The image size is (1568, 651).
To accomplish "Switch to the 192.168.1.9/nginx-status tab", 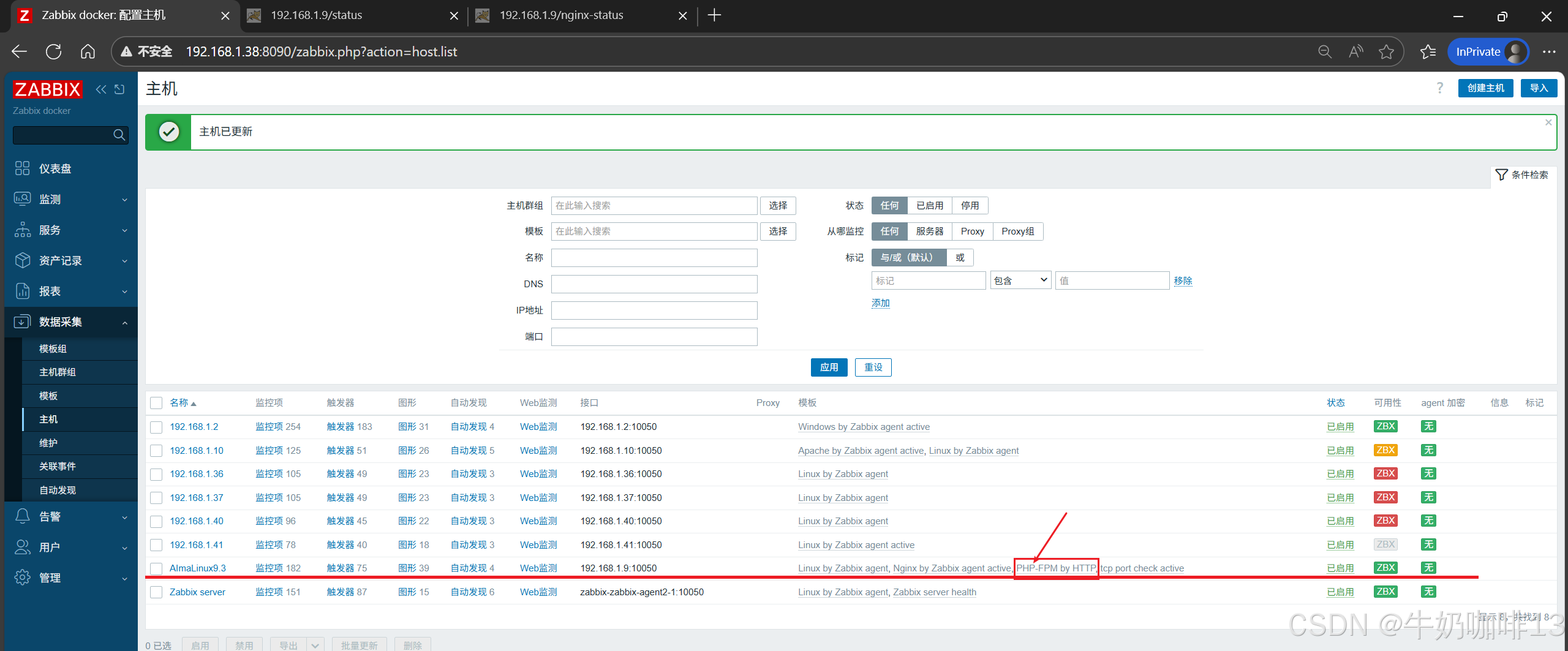I will coord(582,15).
